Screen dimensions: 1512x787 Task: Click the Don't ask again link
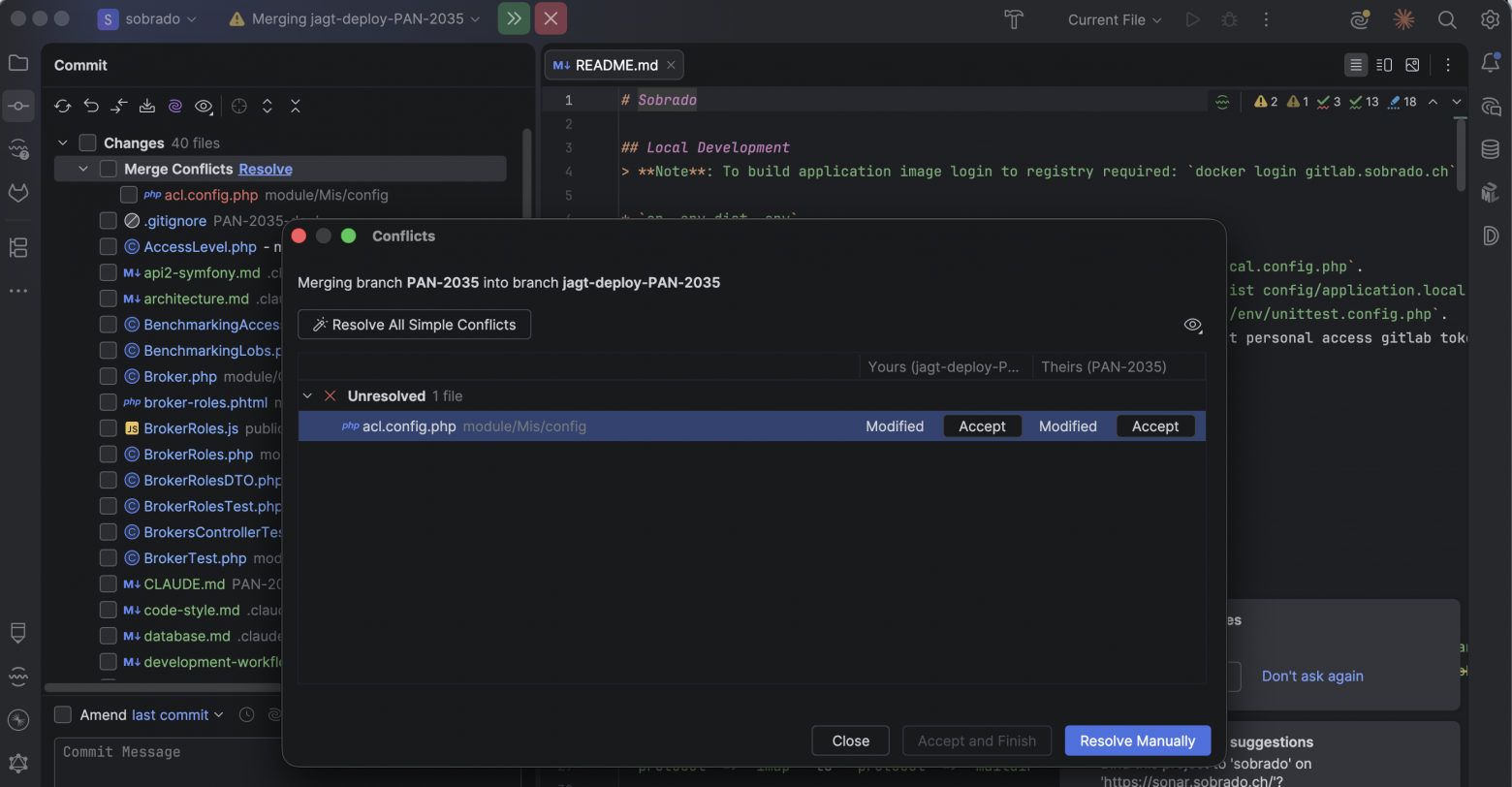click(x=1312, y=676)
